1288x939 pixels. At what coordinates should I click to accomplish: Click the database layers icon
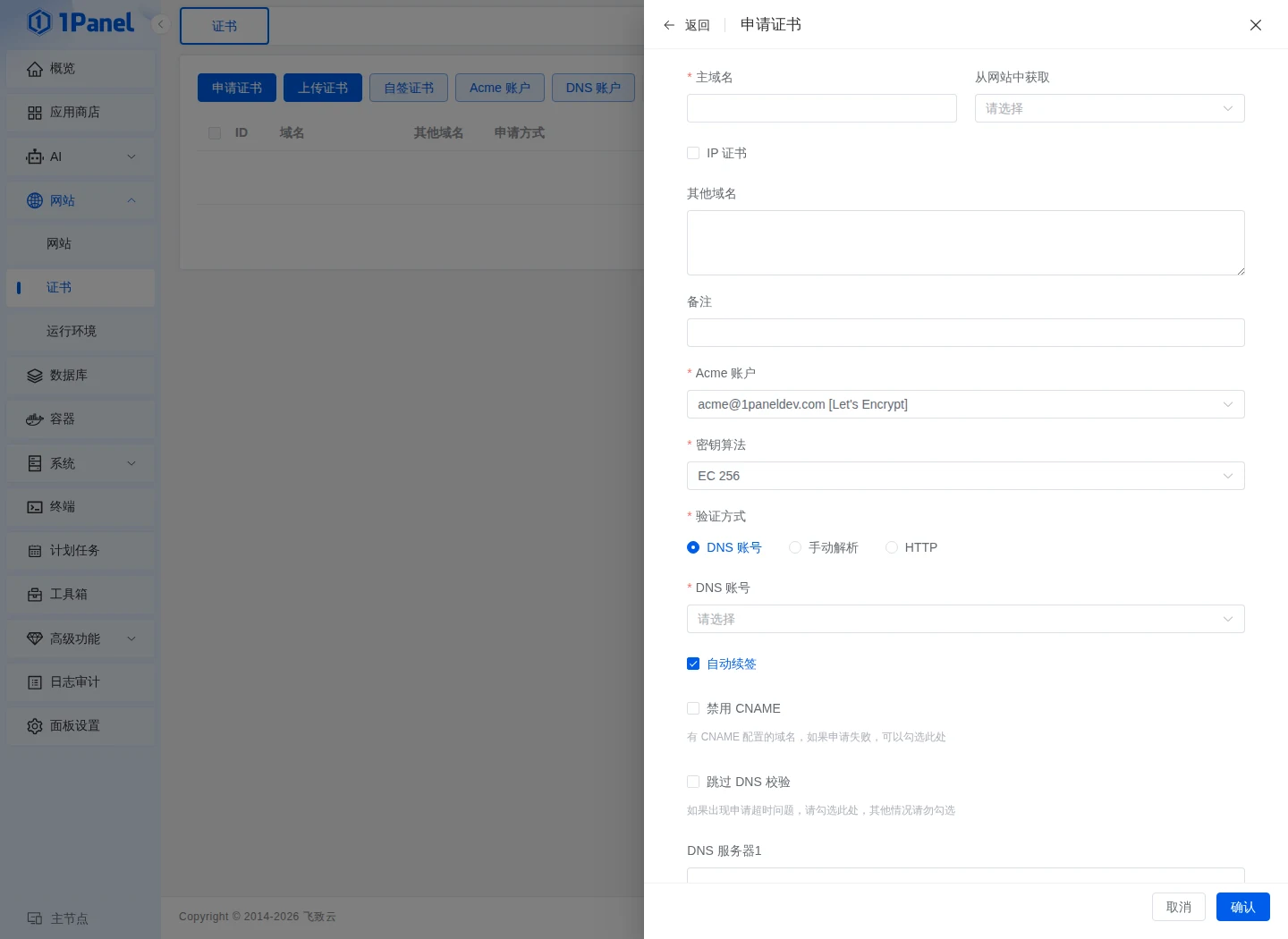point(35,376)
